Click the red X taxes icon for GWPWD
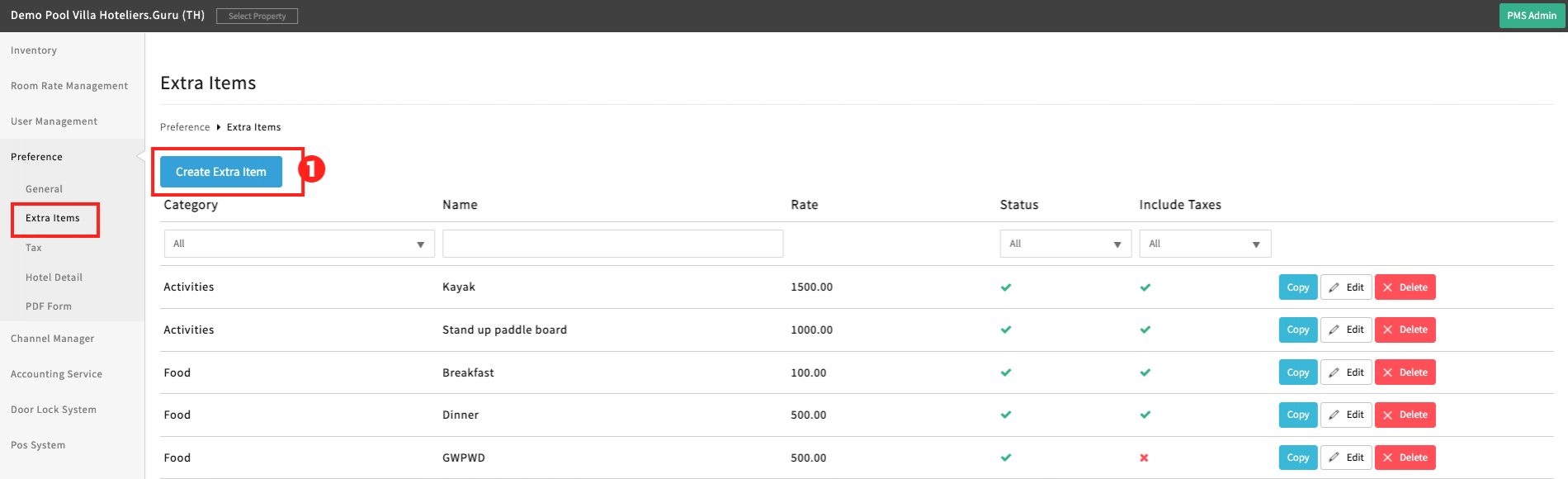 click(x=1144, y=458)
